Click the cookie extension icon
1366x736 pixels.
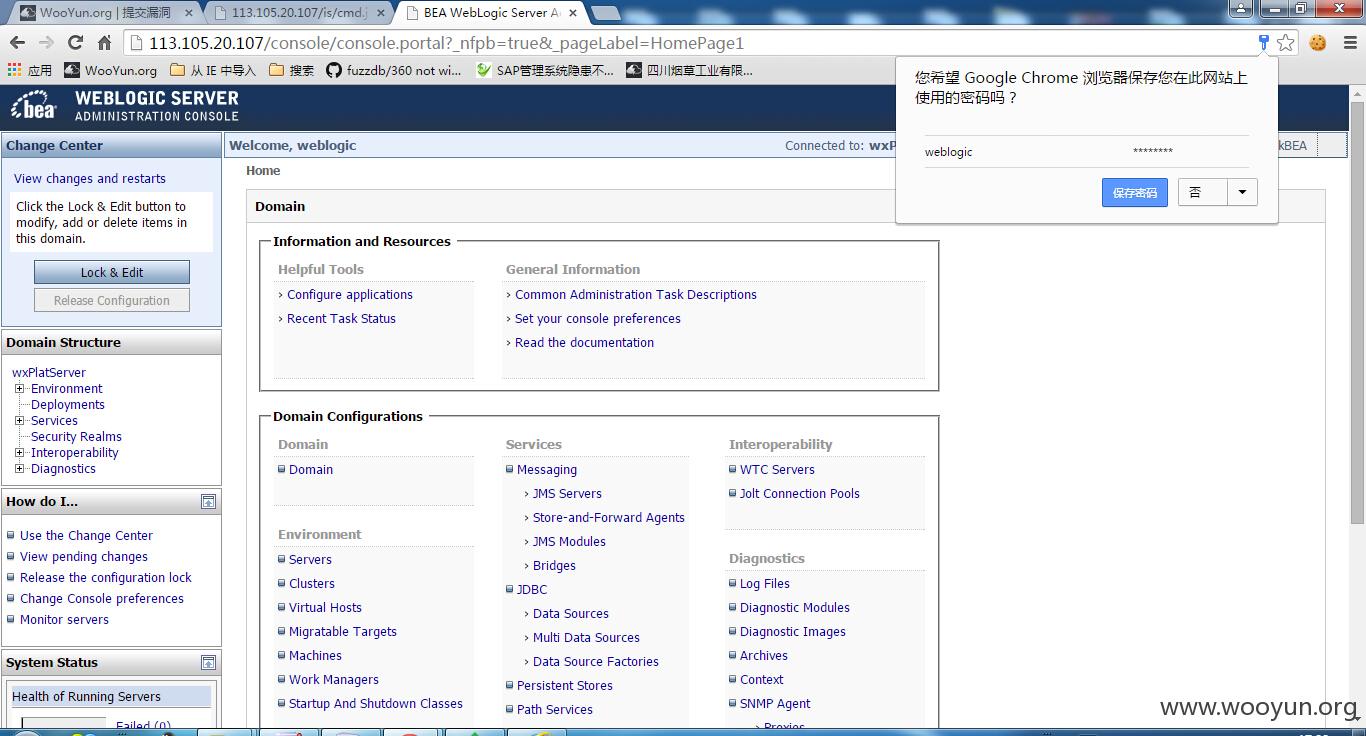point(1318,43)
